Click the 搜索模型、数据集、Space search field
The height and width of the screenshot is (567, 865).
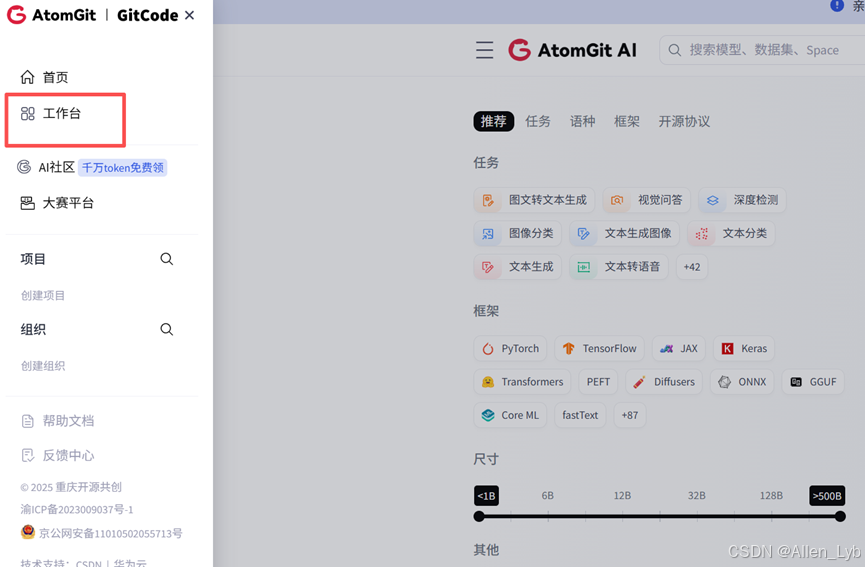point(764,50)
